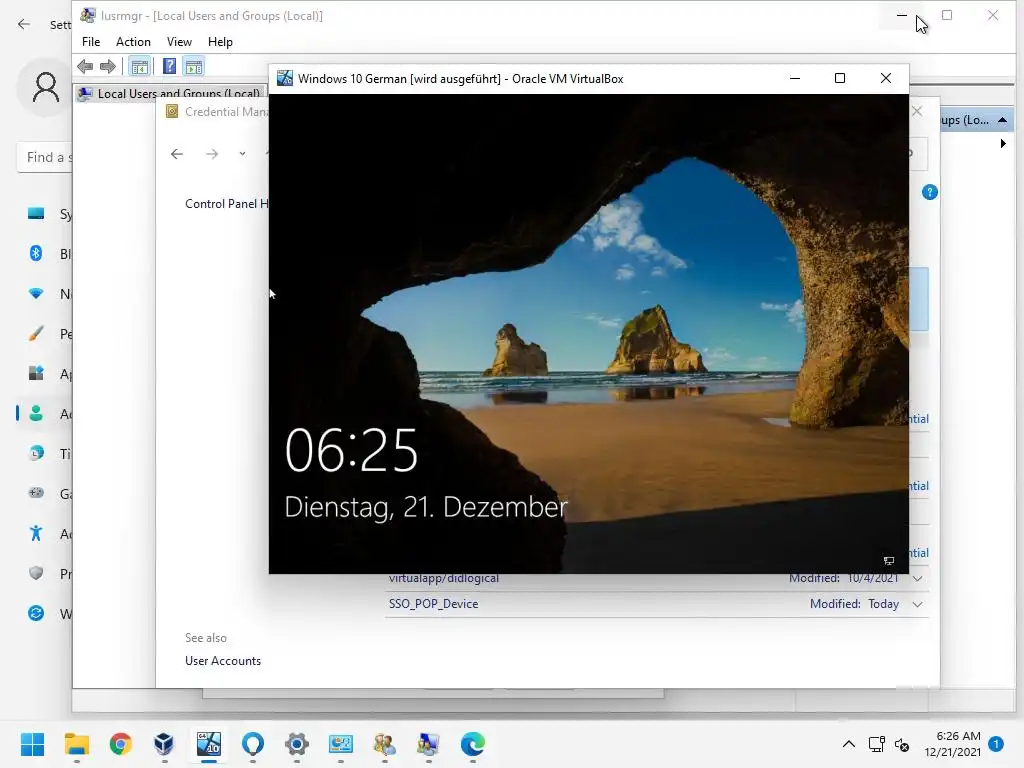Open Google Chrome from taskbar

[121, 744]
